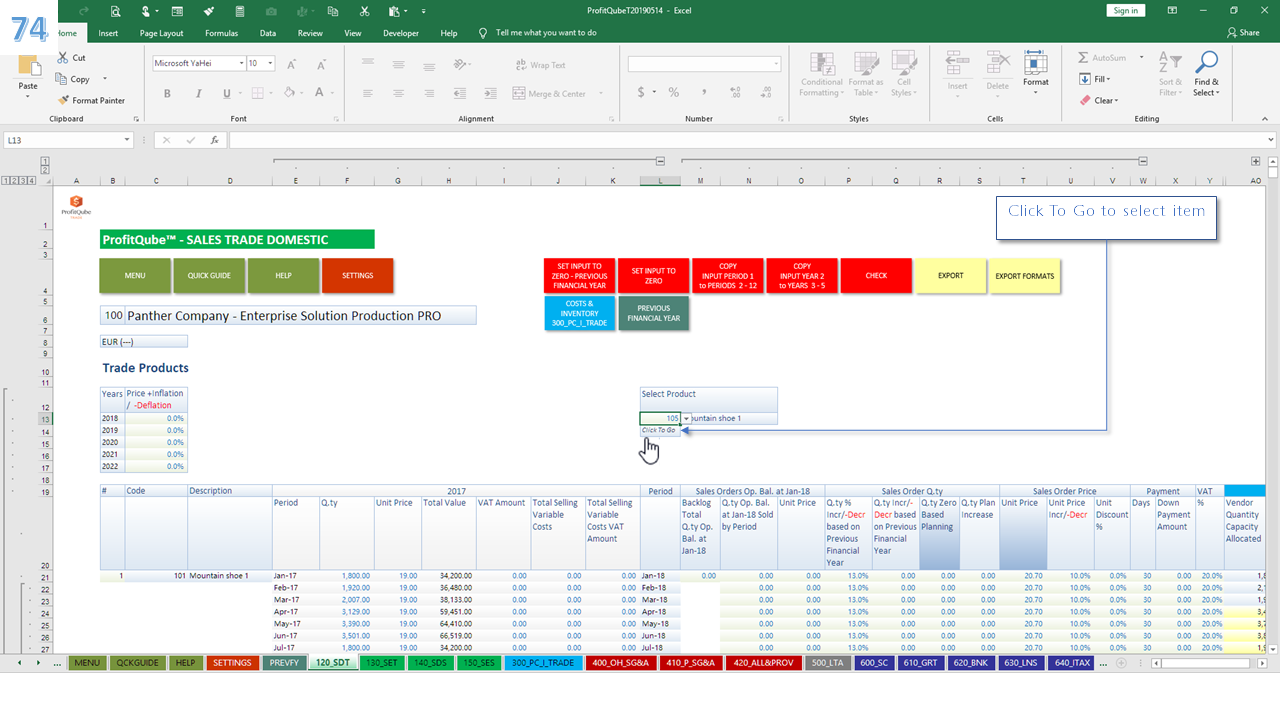
Task: Toggle Italic formatting
Action: coord(197,93)
